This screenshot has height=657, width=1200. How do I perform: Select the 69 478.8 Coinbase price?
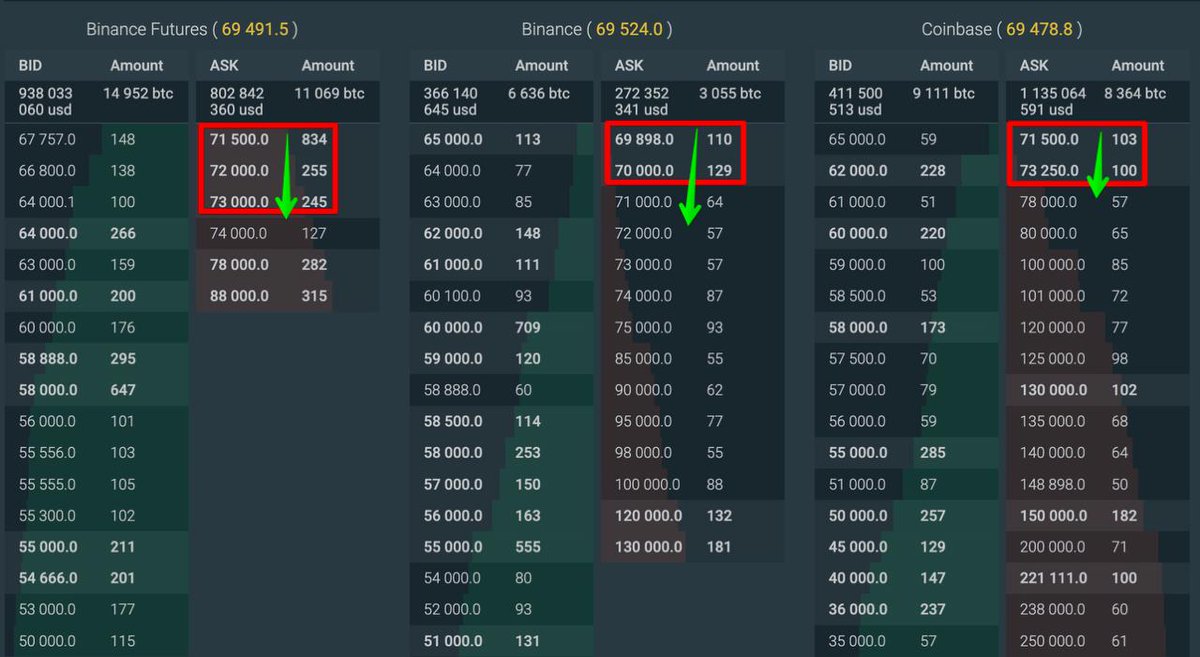[1040, 30]
